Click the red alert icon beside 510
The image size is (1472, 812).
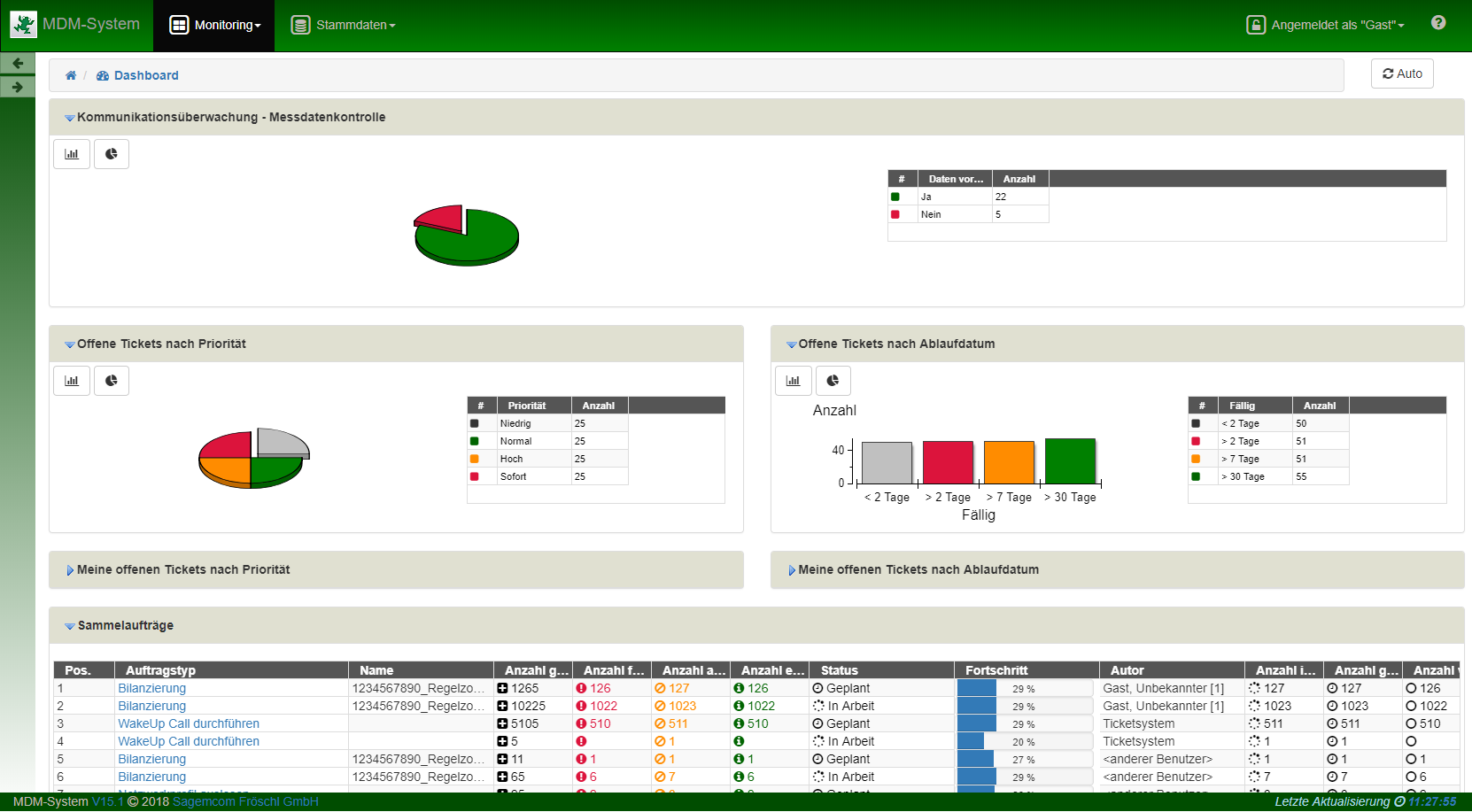tap(581, 723)
